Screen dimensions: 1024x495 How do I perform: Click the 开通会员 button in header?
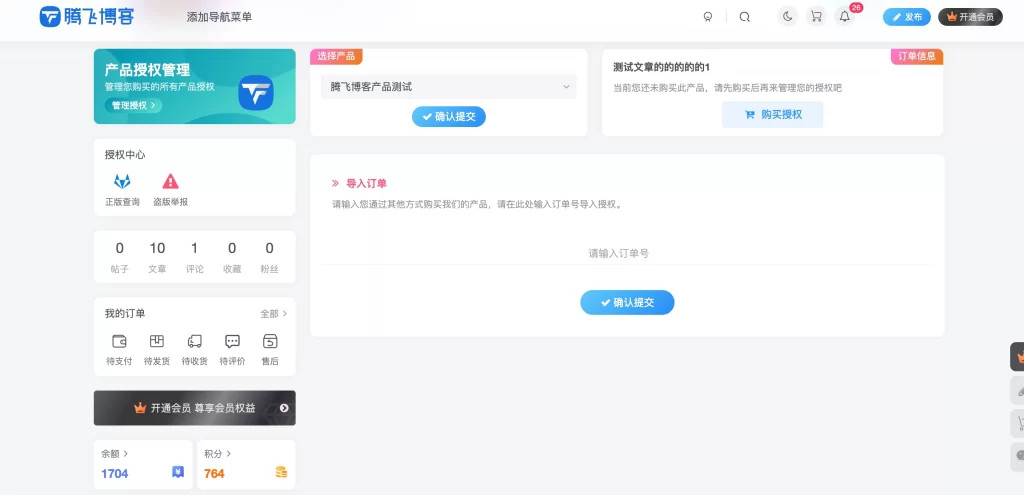click(x=970, y=17)
